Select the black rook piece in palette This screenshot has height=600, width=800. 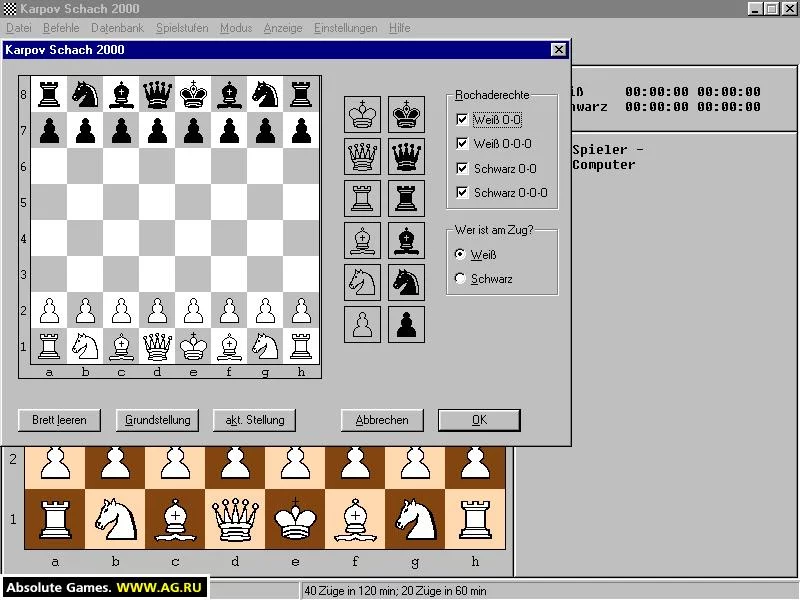click(x=406, y=198)
